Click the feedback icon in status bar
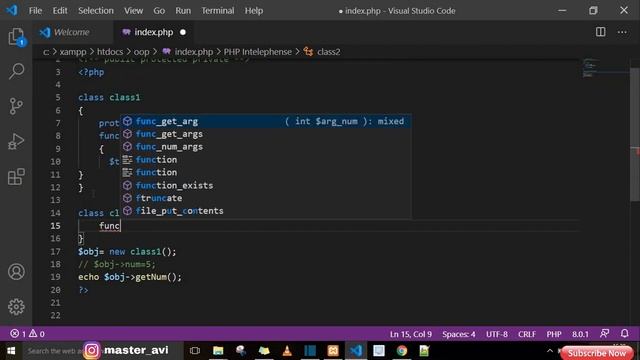The image size is (640, 360). click(604, 334)
